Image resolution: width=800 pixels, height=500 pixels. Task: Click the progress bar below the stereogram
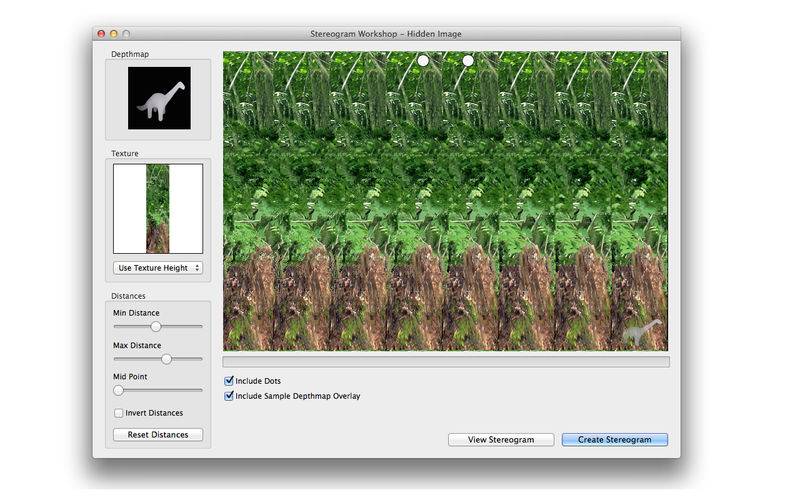[x=446, y=362]
